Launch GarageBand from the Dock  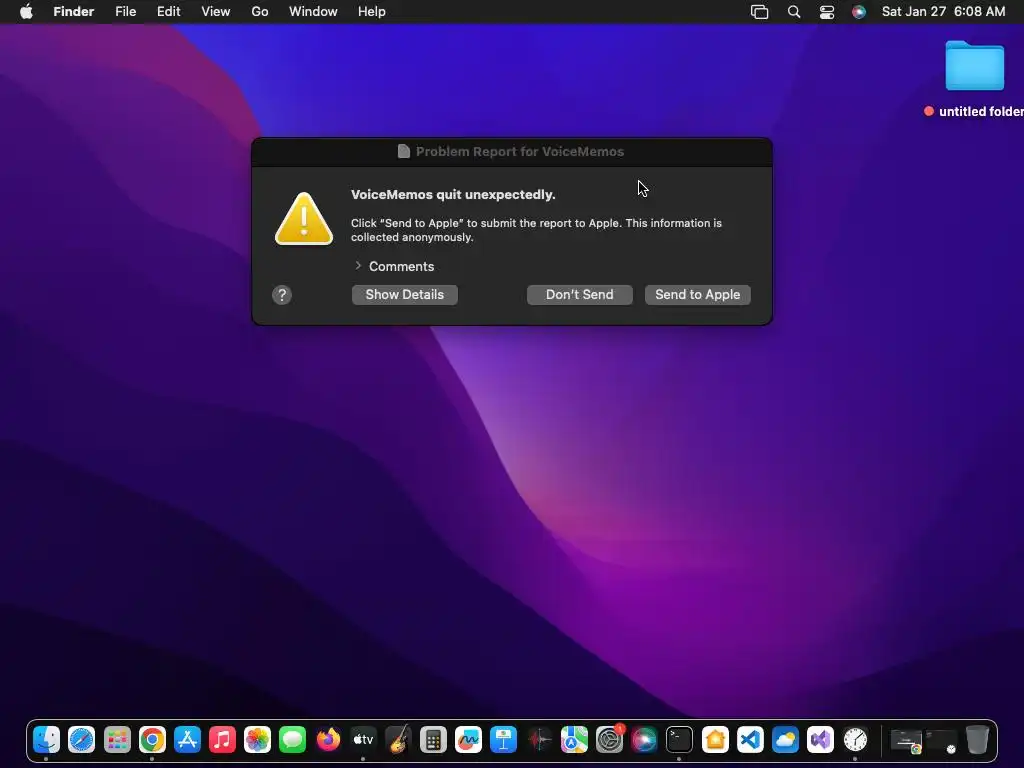click(398, 740)
